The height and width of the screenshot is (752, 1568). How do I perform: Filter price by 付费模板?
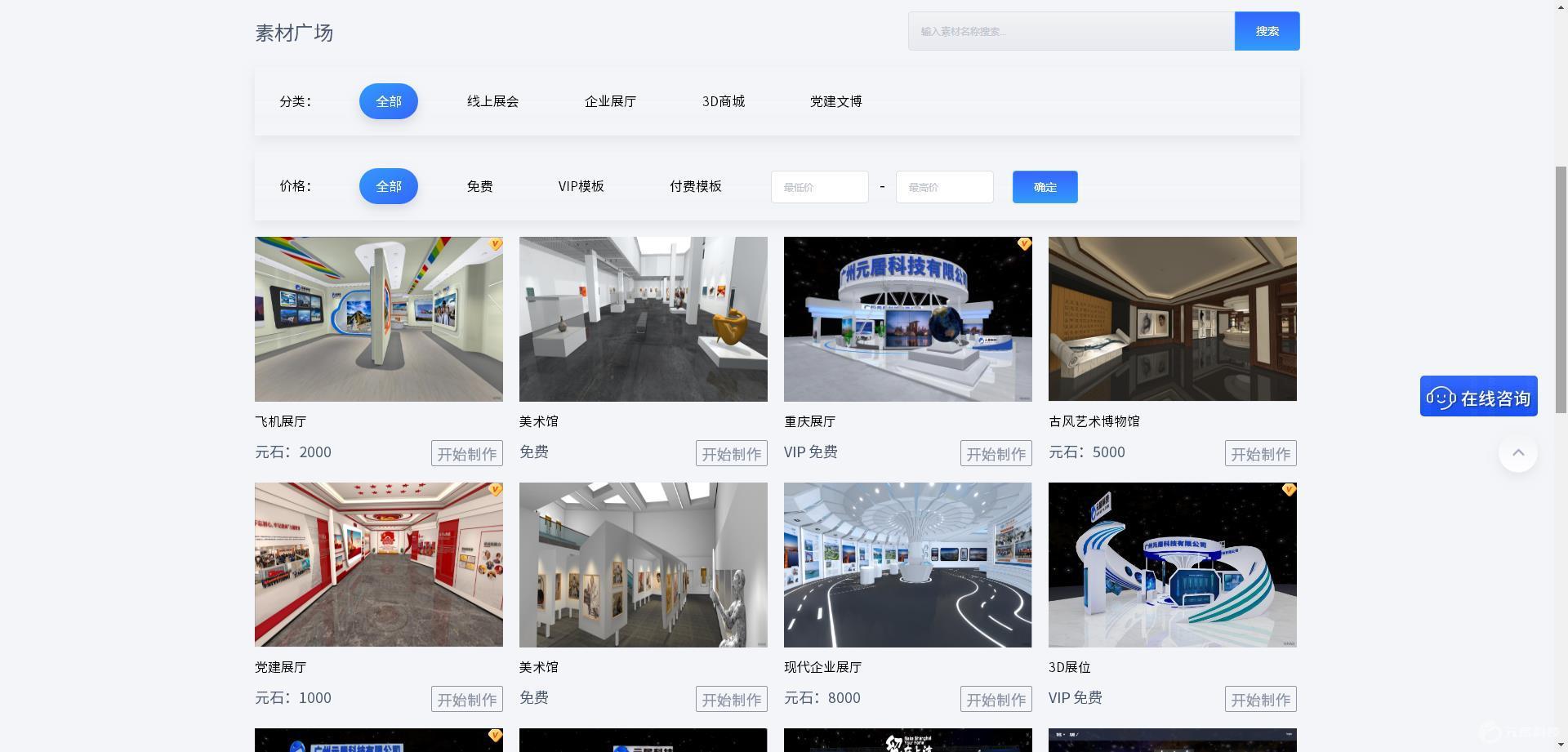point(696,186)
